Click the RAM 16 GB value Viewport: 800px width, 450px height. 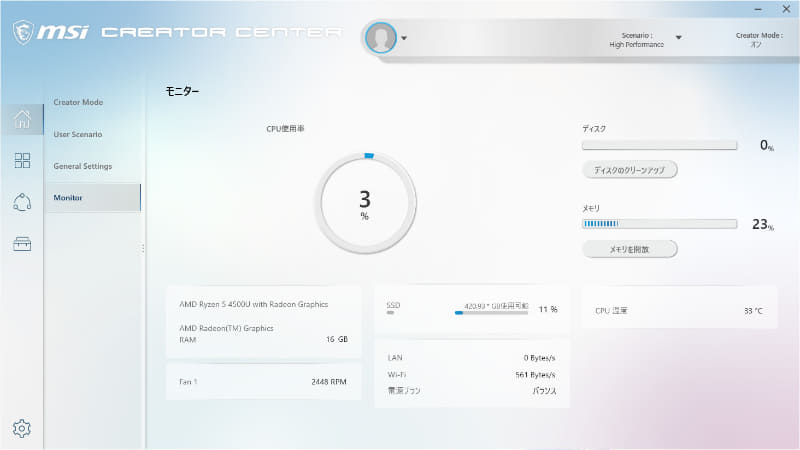tap(337, 339)
